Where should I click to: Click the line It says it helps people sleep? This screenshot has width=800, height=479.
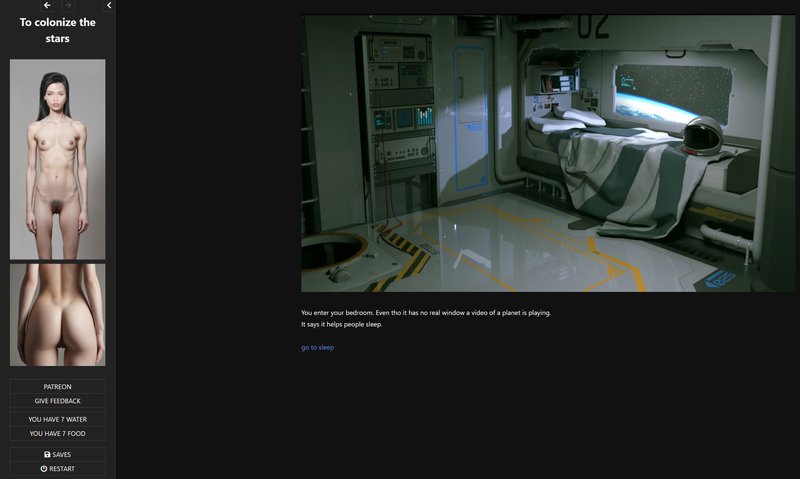341,324
